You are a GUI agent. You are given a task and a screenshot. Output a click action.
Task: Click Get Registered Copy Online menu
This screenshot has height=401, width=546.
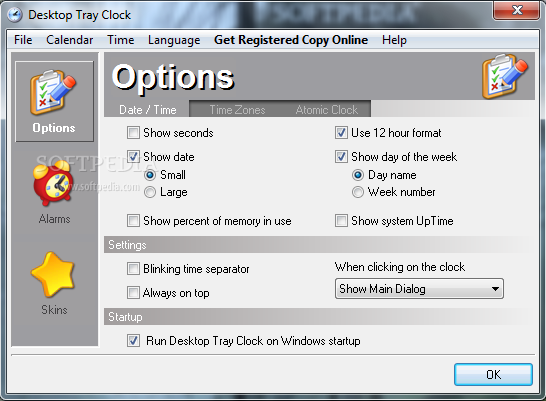291,40
